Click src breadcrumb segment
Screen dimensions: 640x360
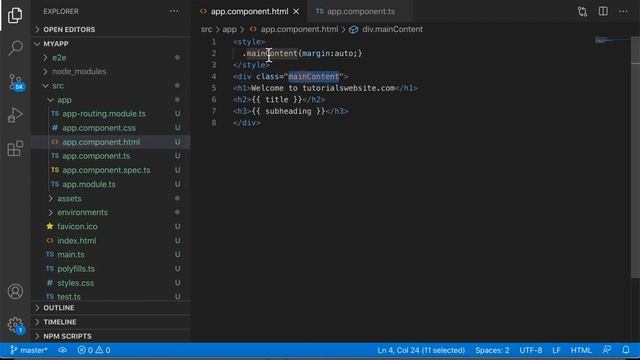[206, 29]
